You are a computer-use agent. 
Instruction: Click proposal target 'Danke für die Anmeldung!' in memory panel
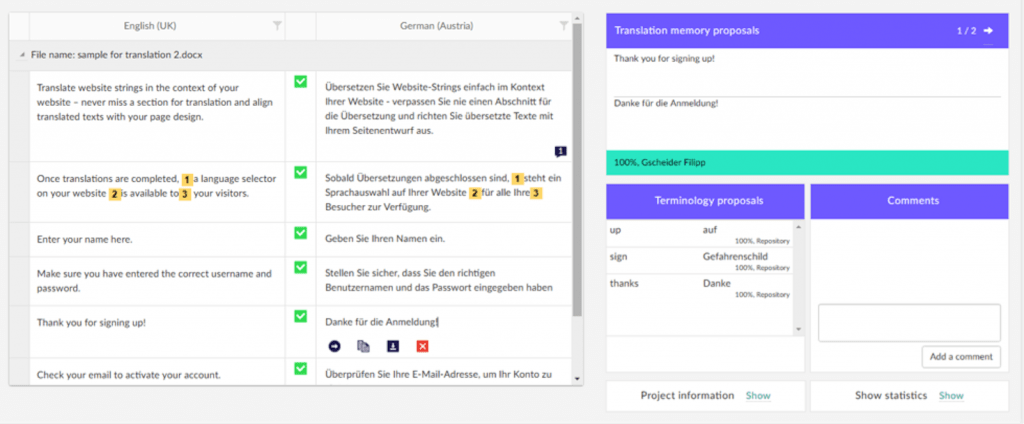[x=666, y=103]
